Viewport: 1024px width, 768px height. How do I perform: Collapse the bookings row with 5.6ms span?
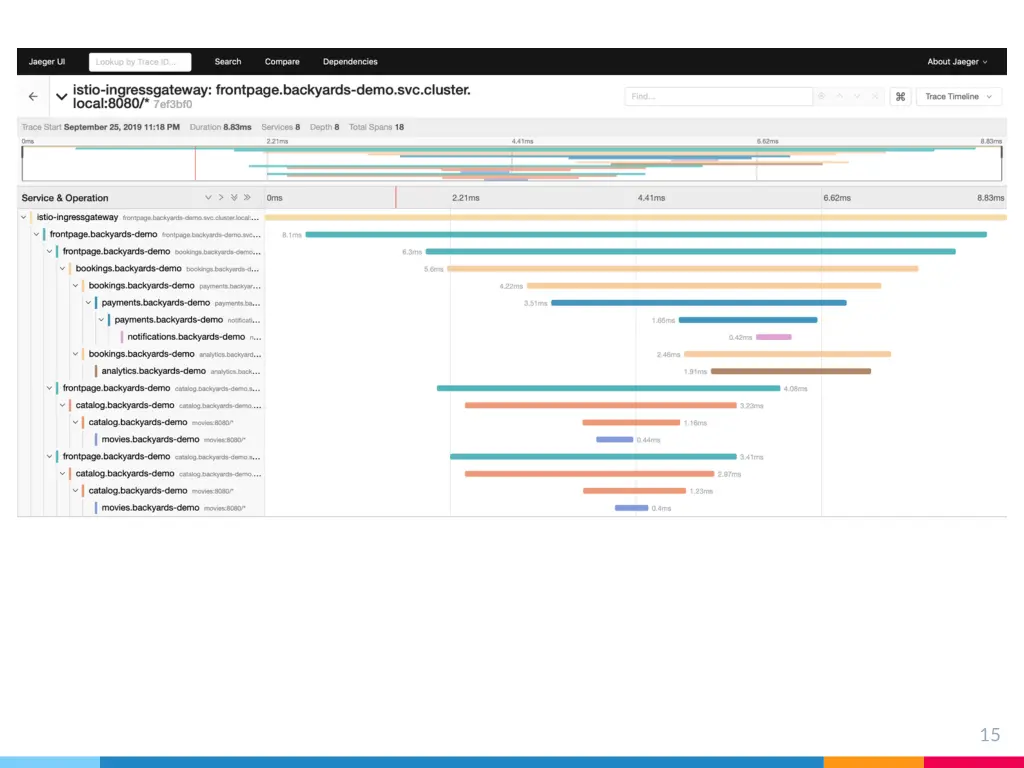point(63,268)
